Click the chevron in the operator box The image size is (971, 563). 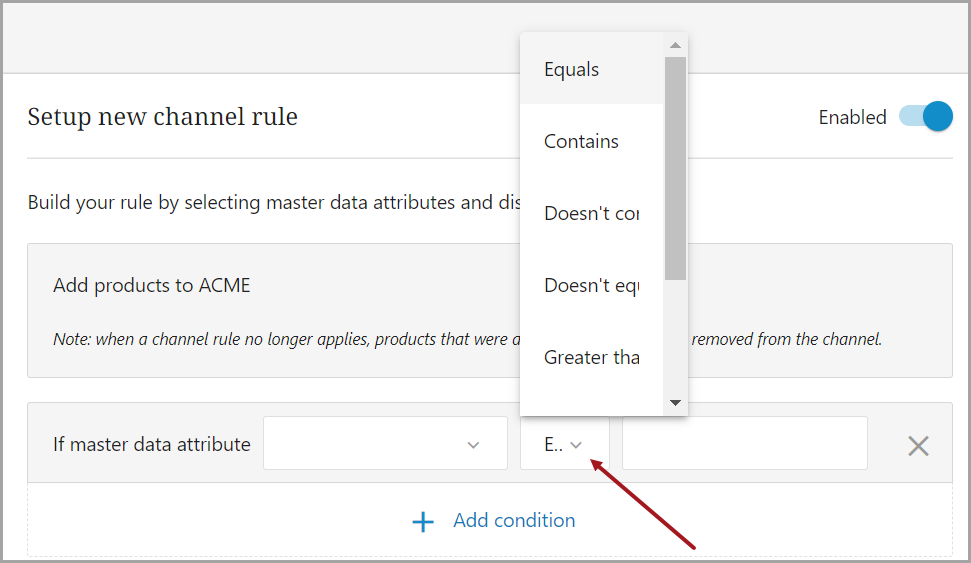tap(576, 445)
